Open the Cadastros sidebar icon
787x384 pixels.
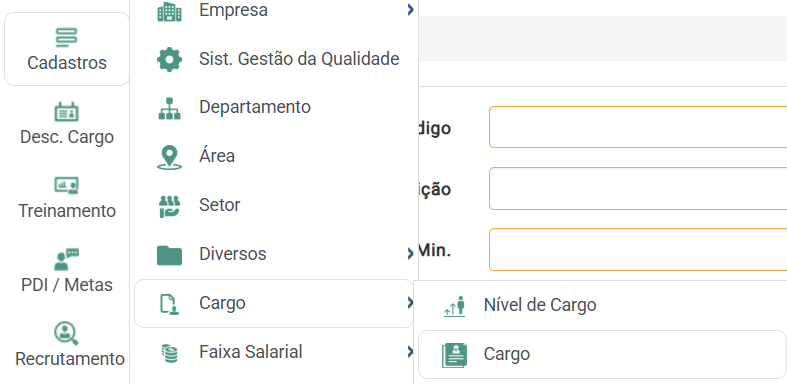click(67, 38)
